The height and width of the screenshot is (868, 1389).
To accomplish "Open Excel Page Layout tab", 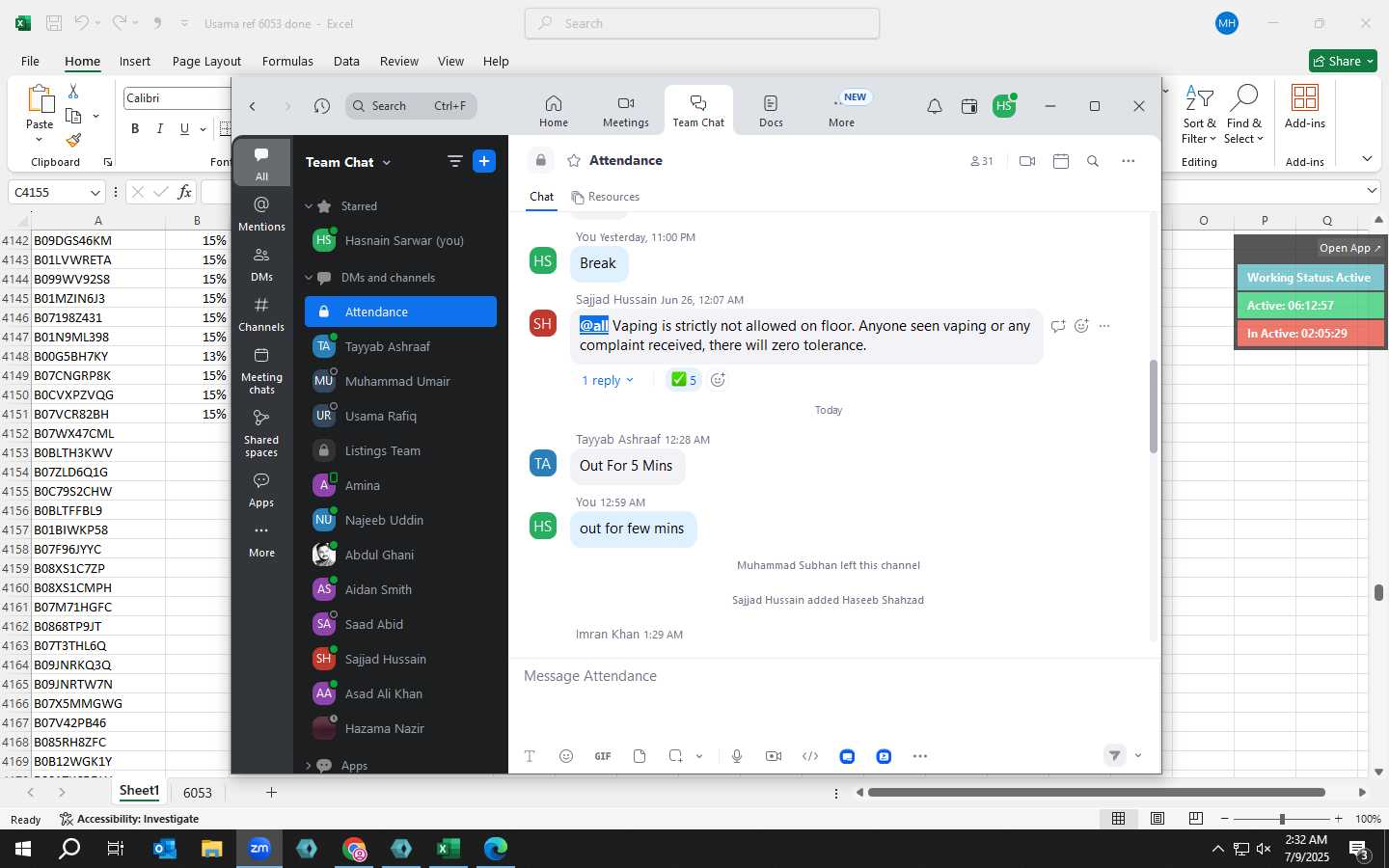I will click(206, 61).
